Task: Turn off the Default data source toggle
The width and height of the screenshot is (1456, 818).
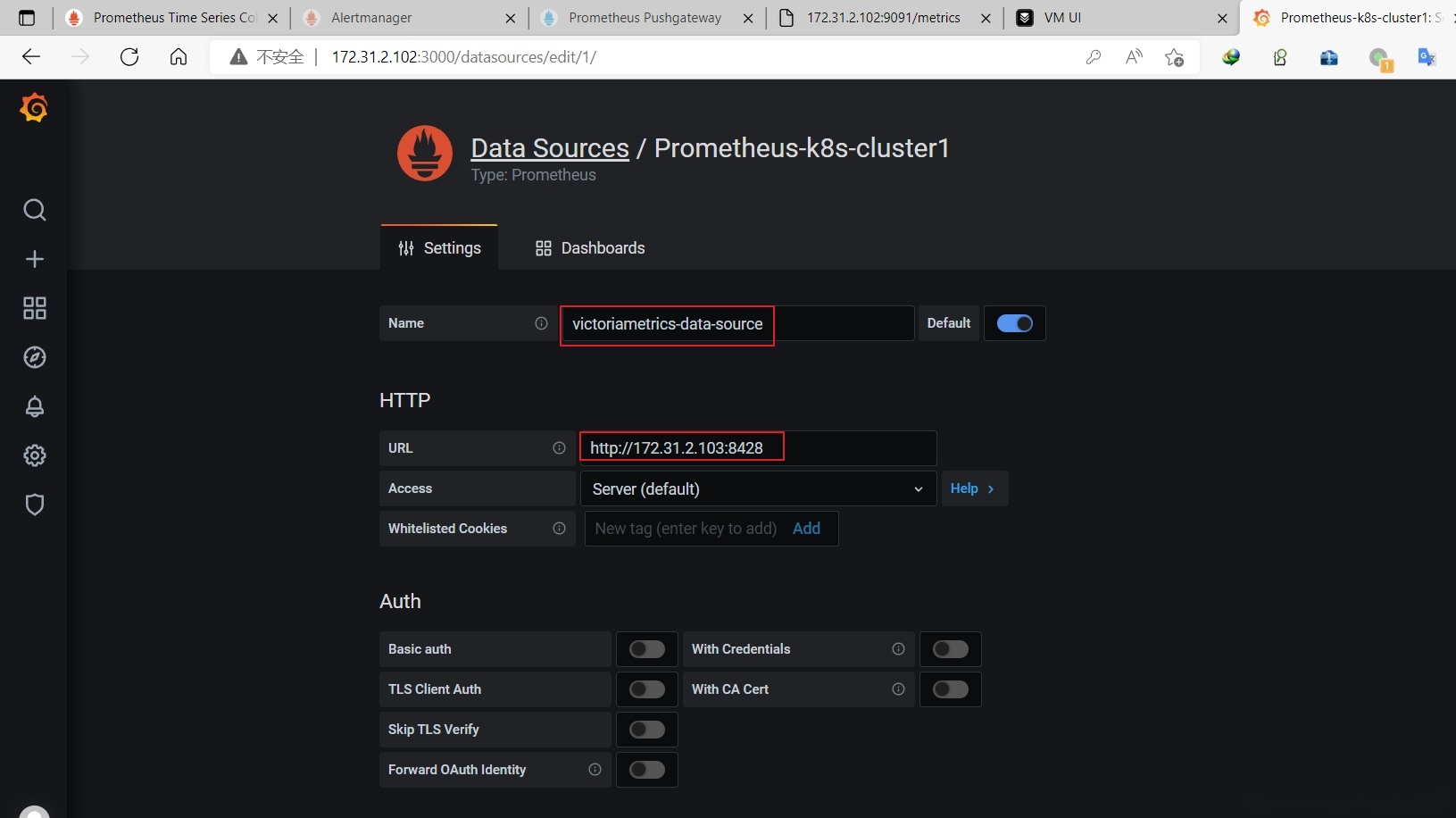Action: 1014,323
